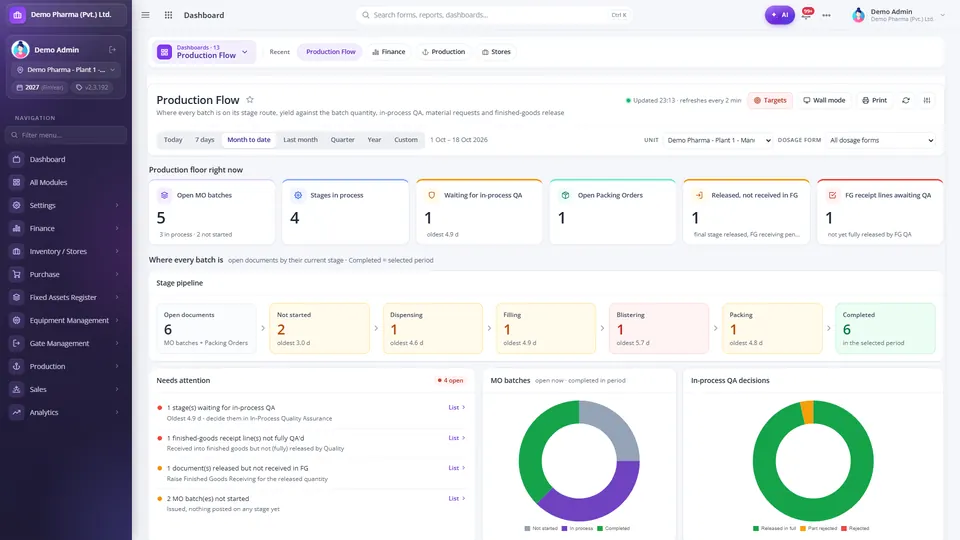Image resolution: width=960 pixels, height=540 pixels.
Task: Click the Open Packing Orders box icon
Action: pyautogui.click(x=565, y=195)
